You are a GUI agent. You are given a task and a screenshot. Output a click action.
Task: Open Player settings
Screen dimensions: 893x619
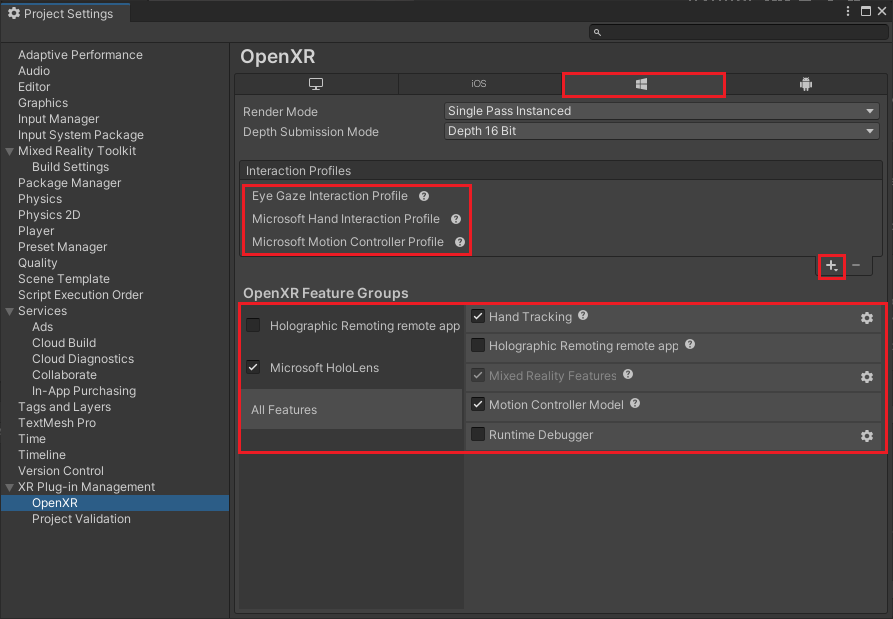pyautogui.click(x=36, y=231)
